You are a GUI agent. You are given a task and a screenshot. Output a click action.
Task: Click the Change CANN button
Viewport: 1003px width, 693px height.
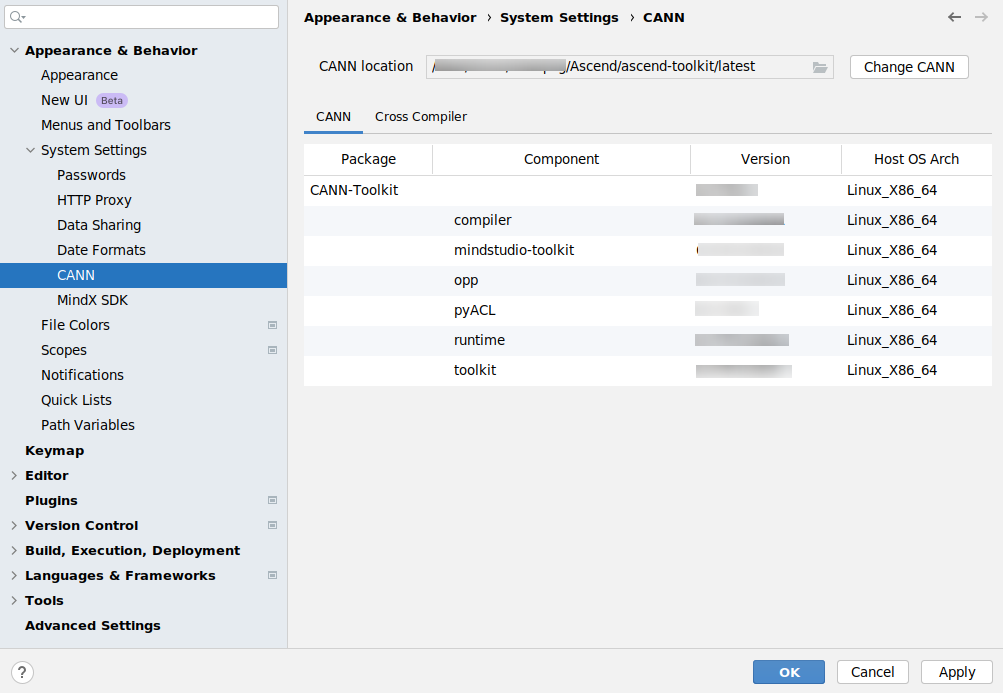[909, 67]
